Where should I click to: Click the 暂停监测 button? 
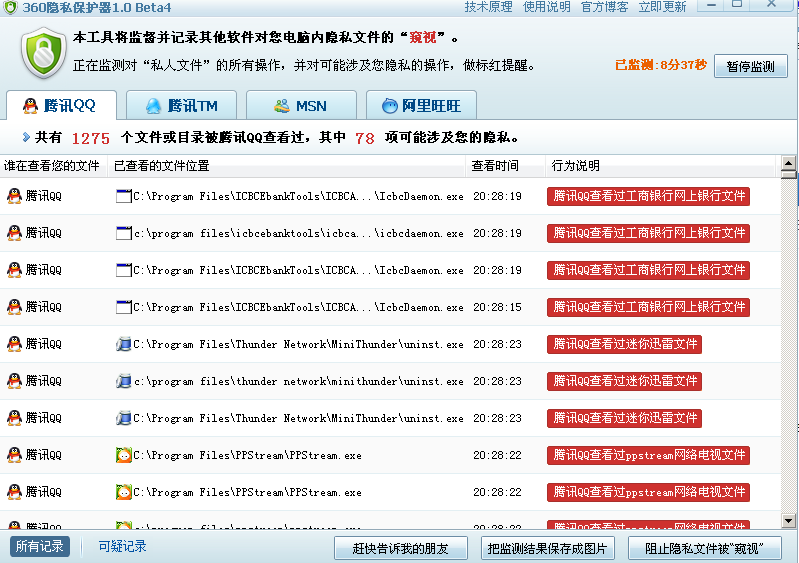click(x=751, y=66)
